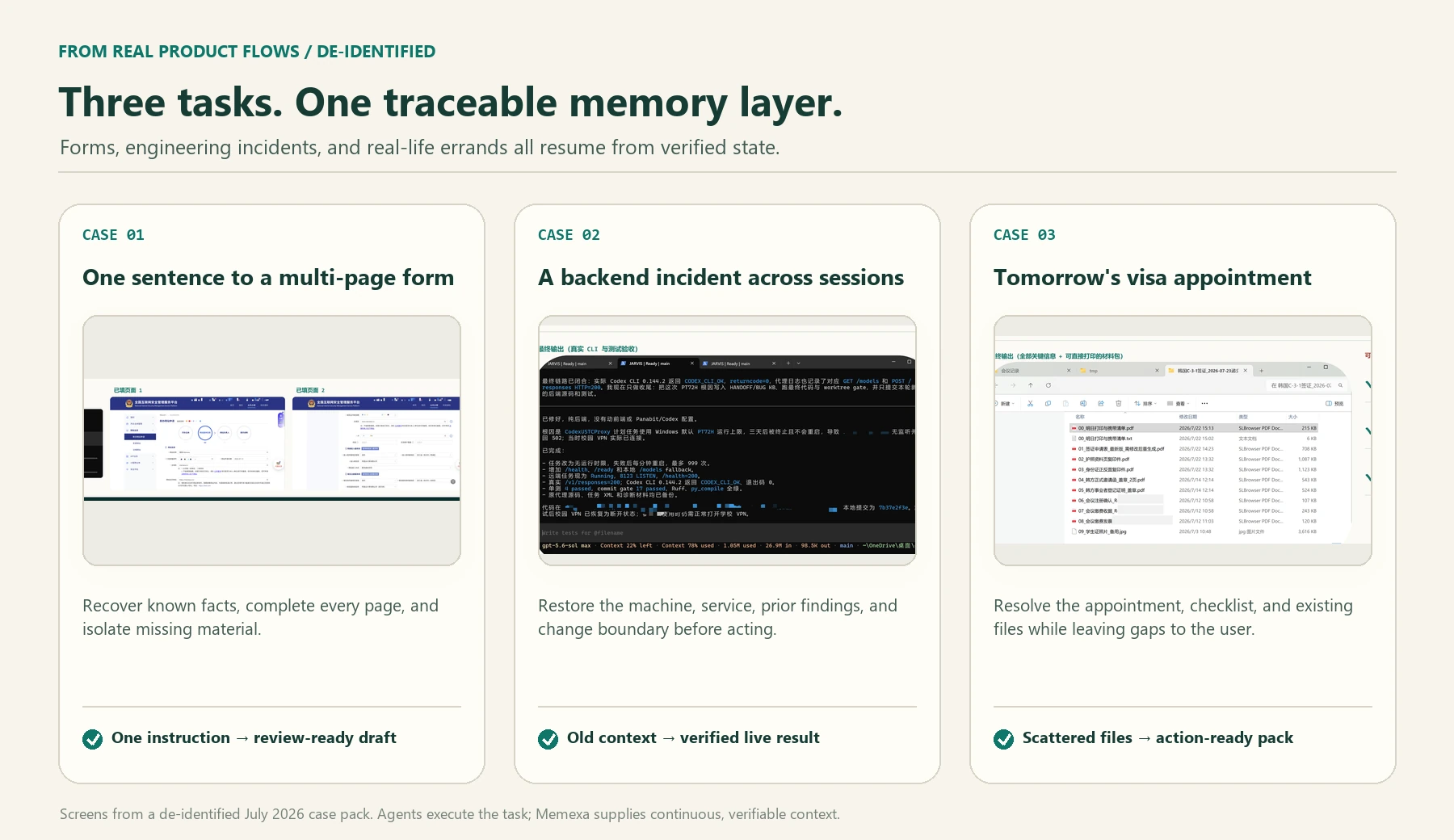Click the "修改日期" column header in explorer
The image size is (1454, 840).
tap(1188, 417)
